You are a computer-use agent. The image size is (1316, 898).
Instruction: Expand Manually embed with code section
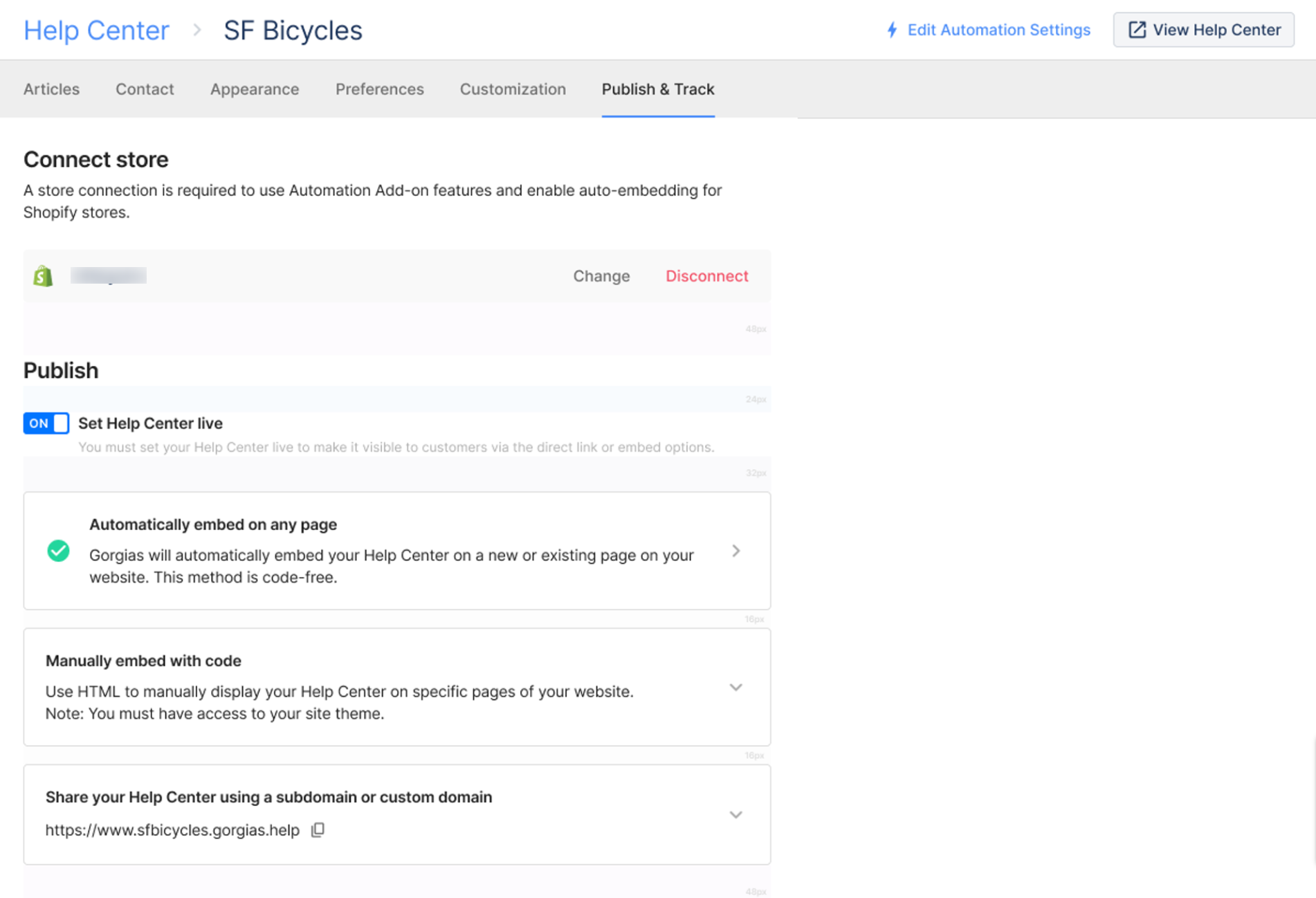click(735, 687)
